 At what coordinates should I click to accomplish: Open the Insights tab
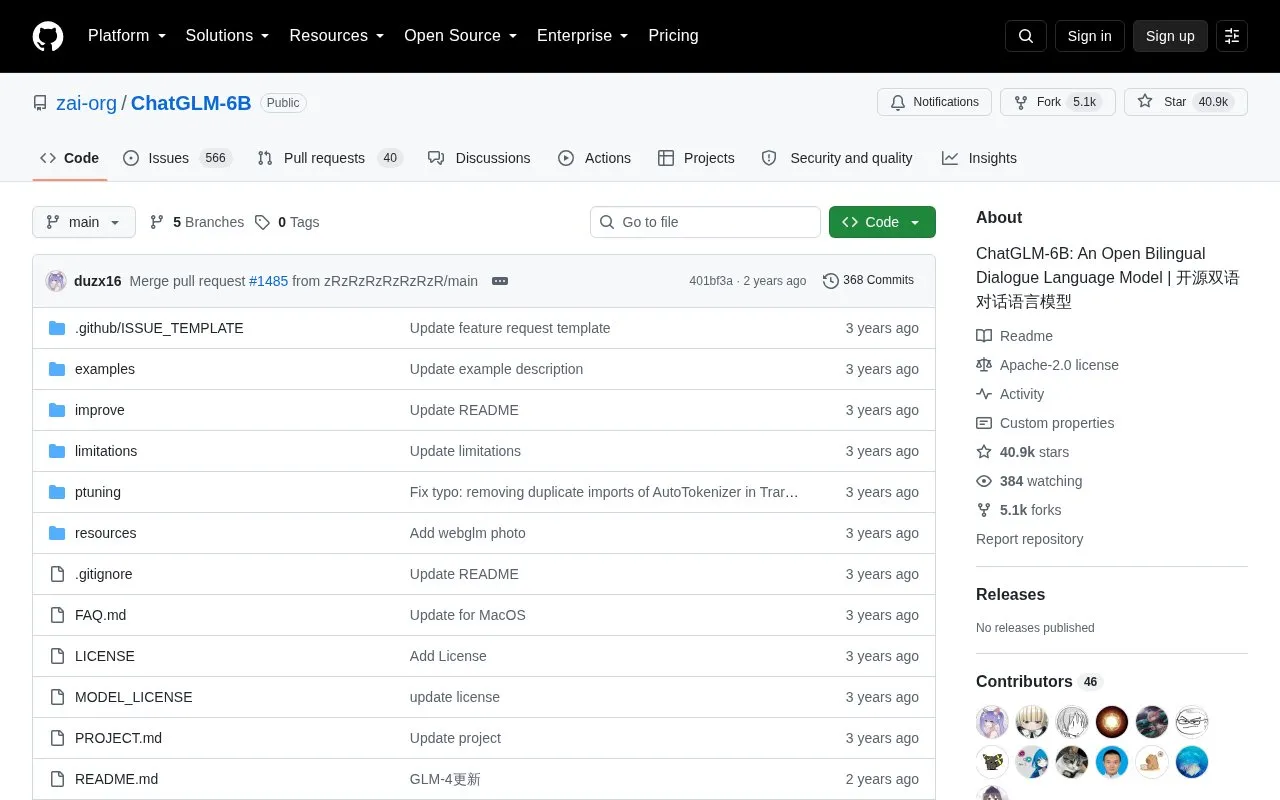[x=979, y=158]
